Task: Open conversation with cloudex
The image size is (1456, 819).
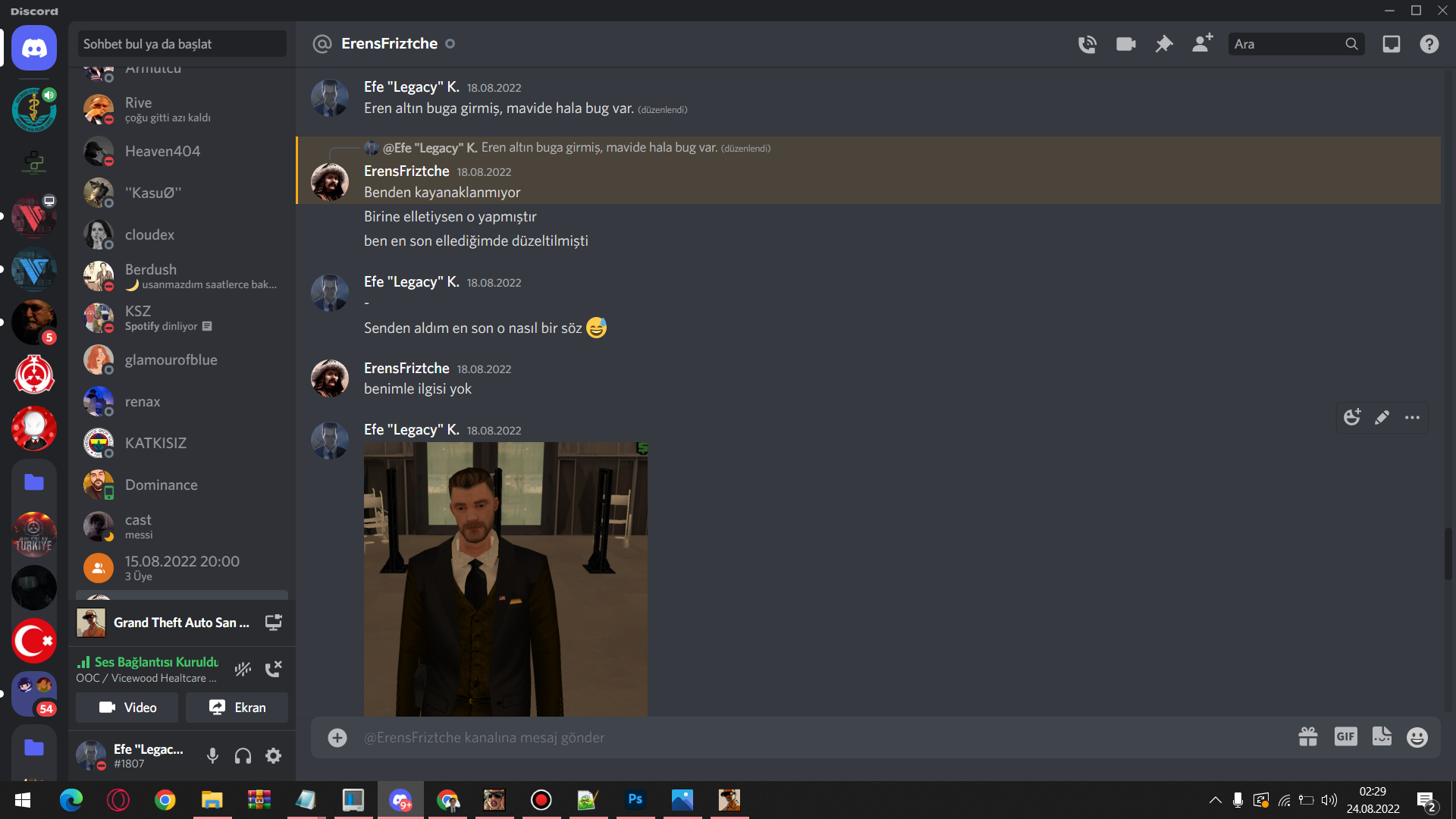Action: (x=182, y=234)
